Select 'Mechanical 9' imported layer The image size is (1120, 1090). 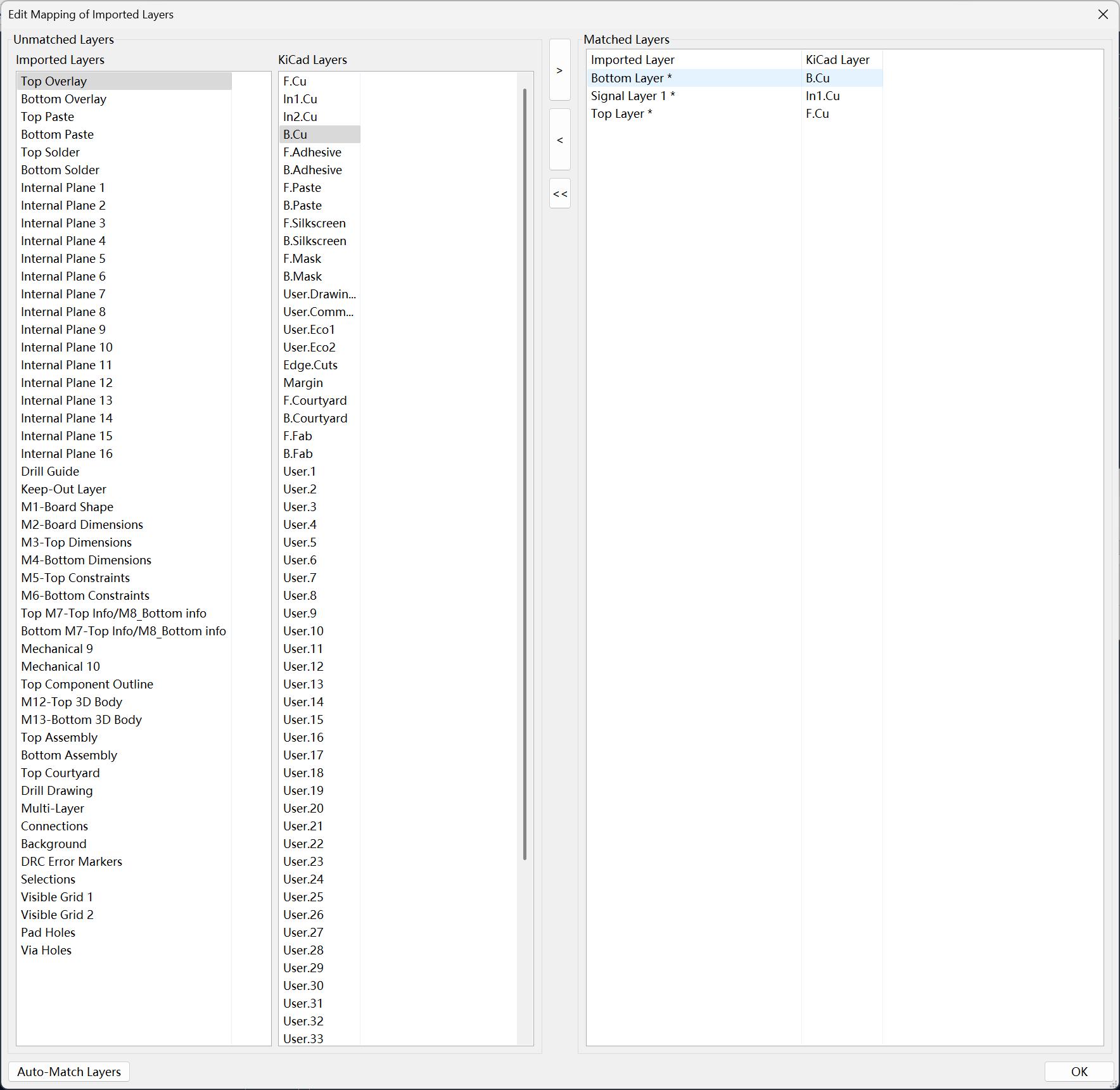tap(124, 649)
